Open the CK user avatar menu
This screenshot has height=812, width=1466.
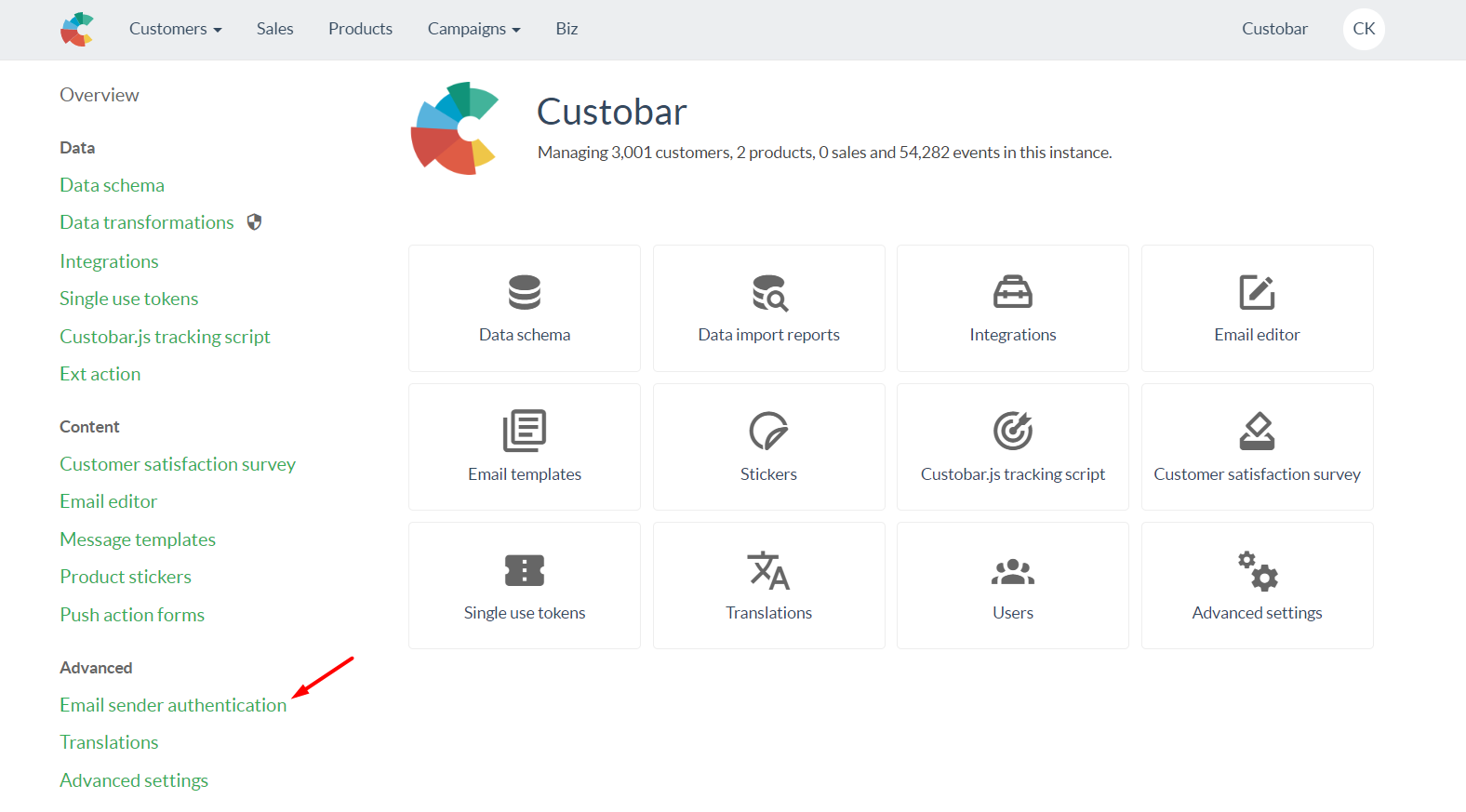(x=1364, y=29)
